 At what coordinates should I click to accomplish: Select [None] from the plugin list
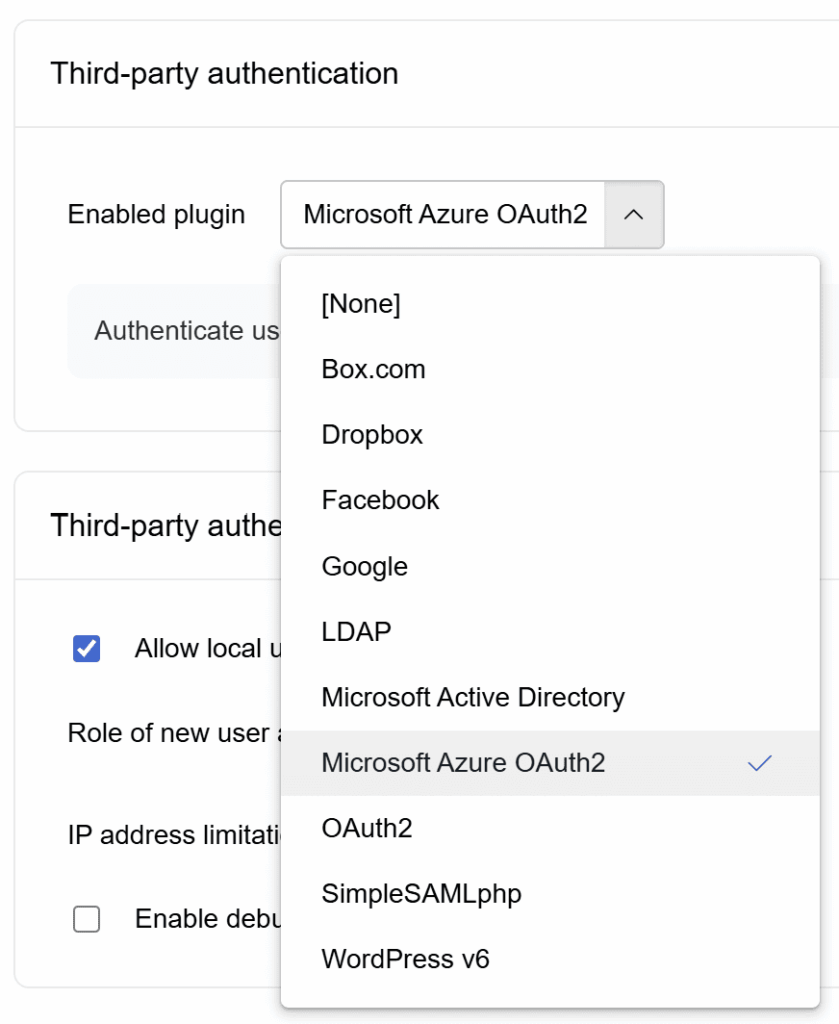point(361,304)
